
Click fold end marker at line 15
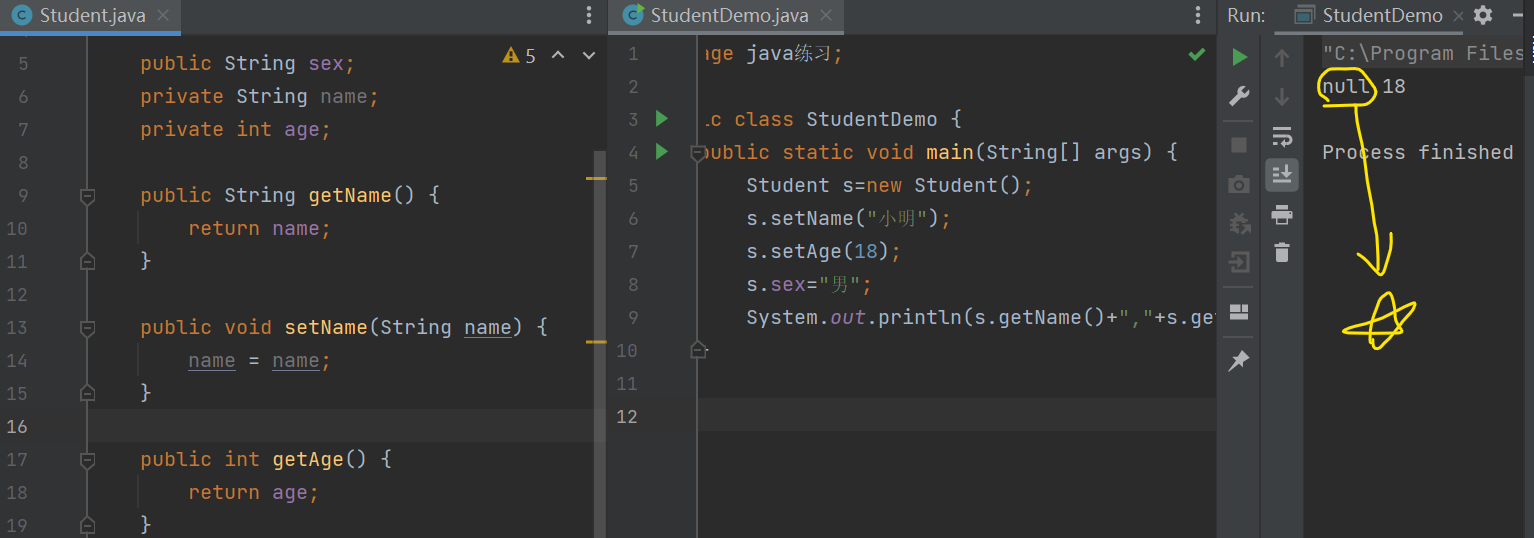tap(87, 393)
